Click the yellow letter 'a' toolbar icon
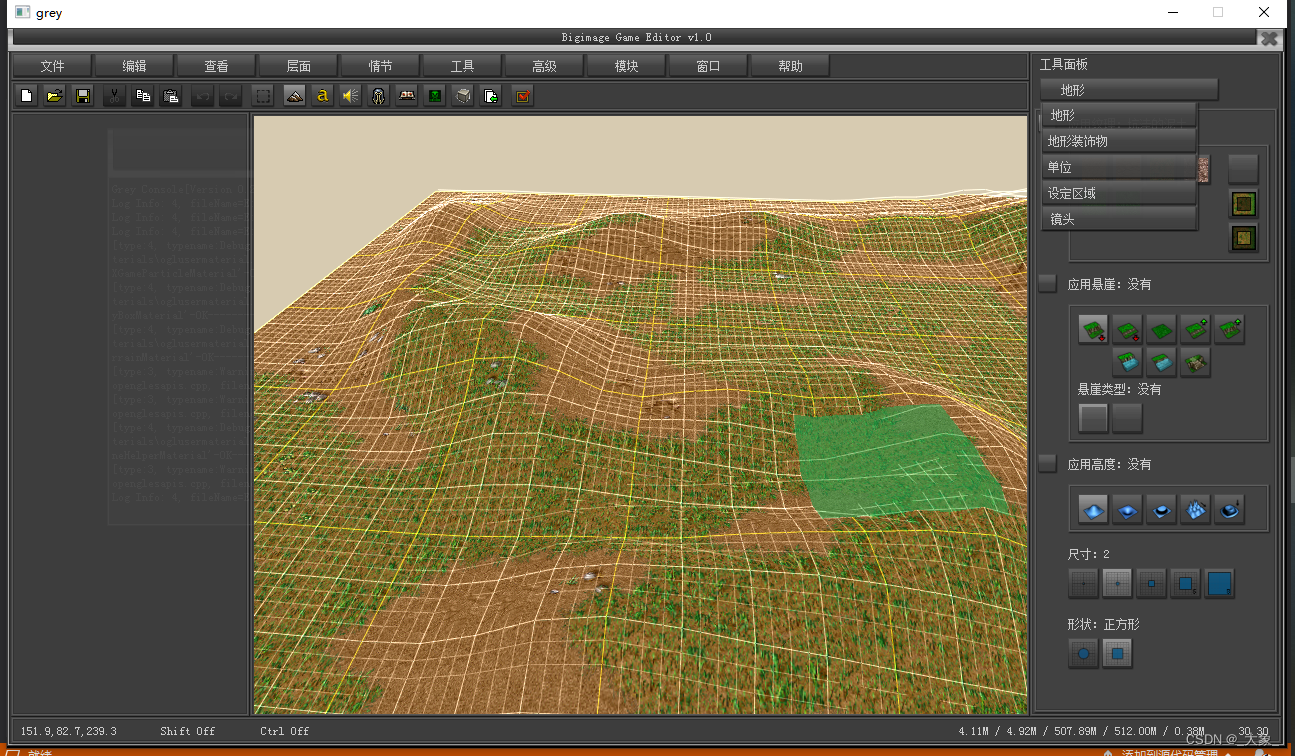This screenshot has height=756, width=1295. coord(322,96)
